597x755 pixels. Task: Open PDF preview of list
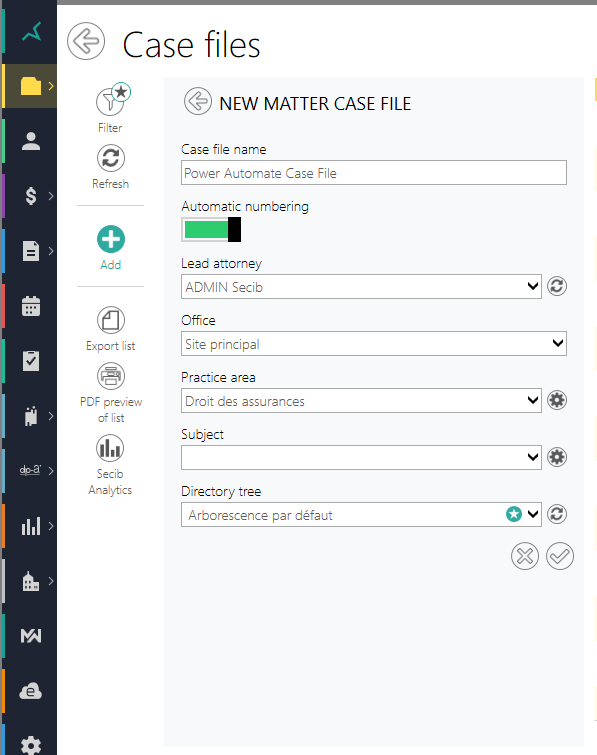(x=111, y=393)
